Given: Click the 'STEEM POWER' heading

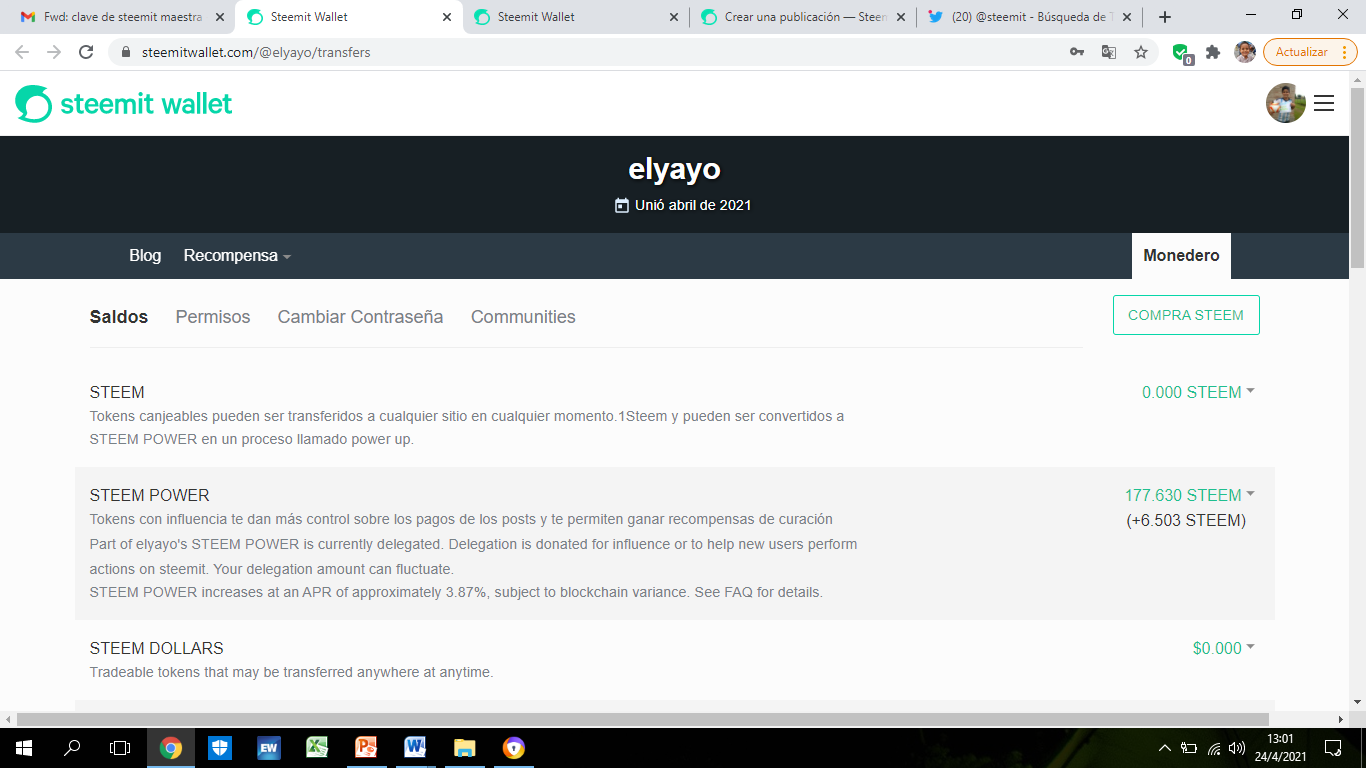Looking at the screenshot, I should [150, 495].
